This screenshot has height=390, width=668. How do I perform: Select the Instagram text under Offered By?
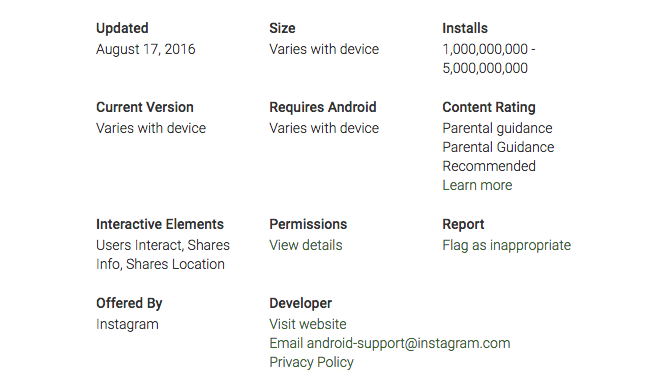(127, 324)
